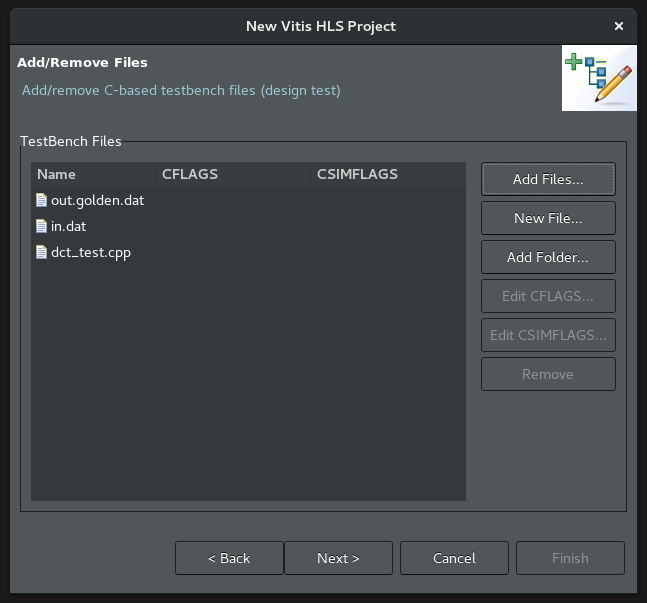The height and width of the screenshot is (603, 647).
Task: Select the dct_test.cpp file name
Action: (91, 252)
